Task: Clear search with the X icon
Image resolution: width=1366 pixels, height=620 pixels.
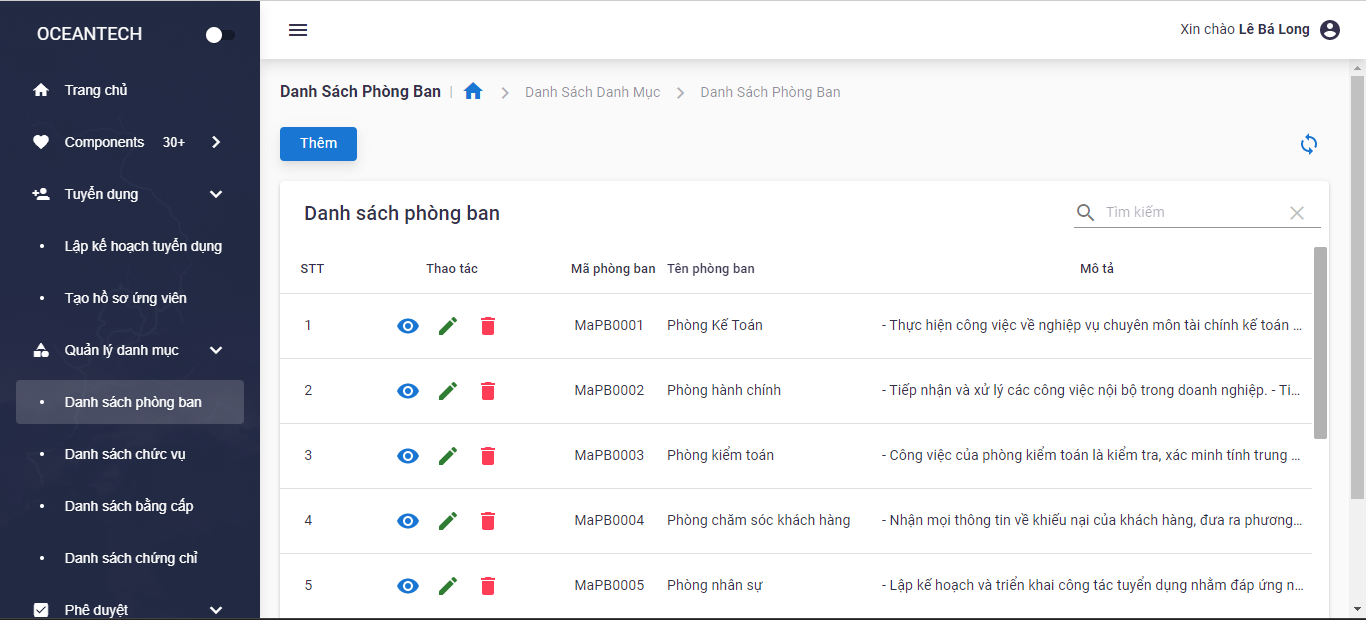Action: coord(1297,212)
